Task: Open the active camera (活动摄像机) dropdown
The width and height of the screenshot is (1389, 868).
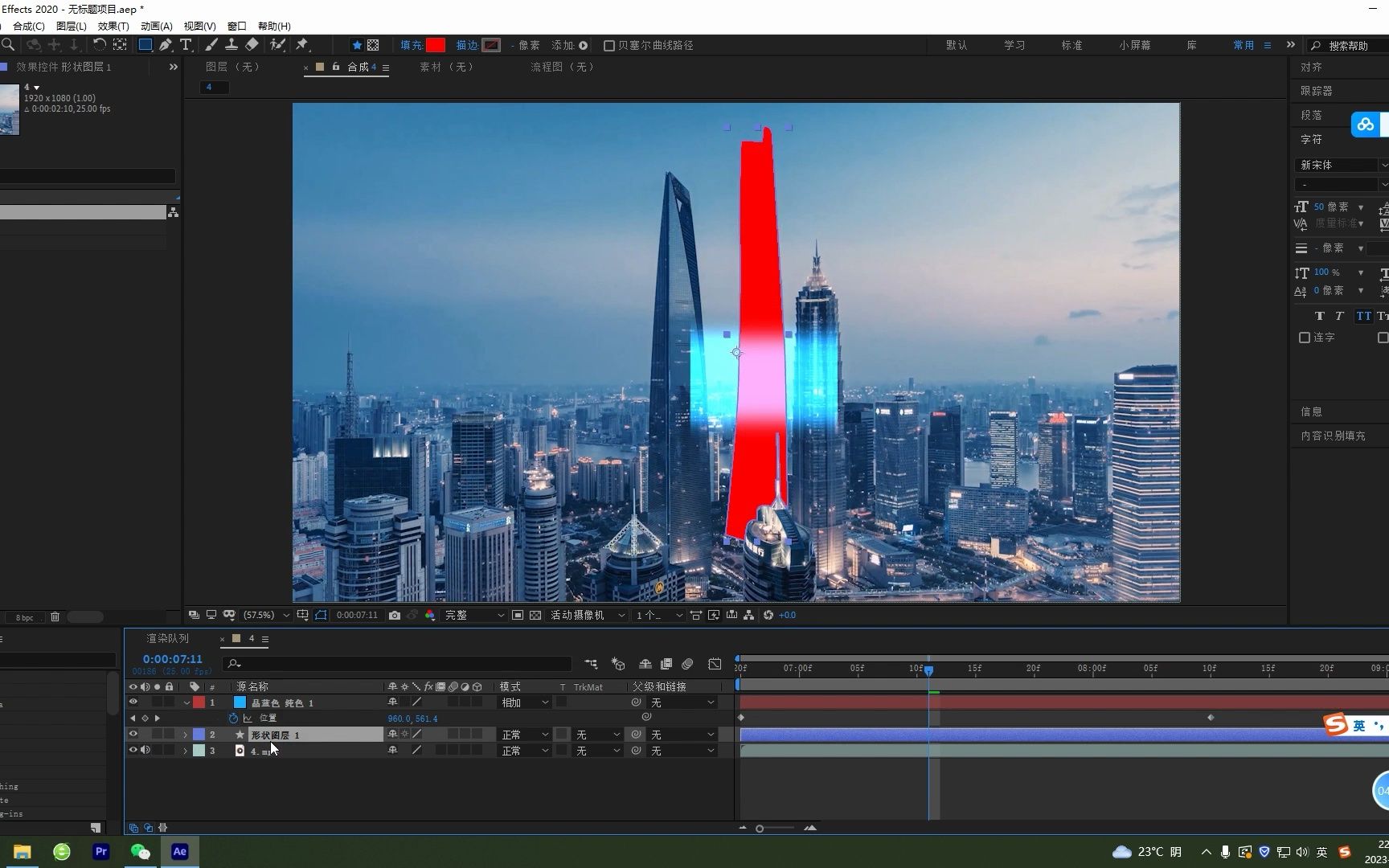Action: 588,615
